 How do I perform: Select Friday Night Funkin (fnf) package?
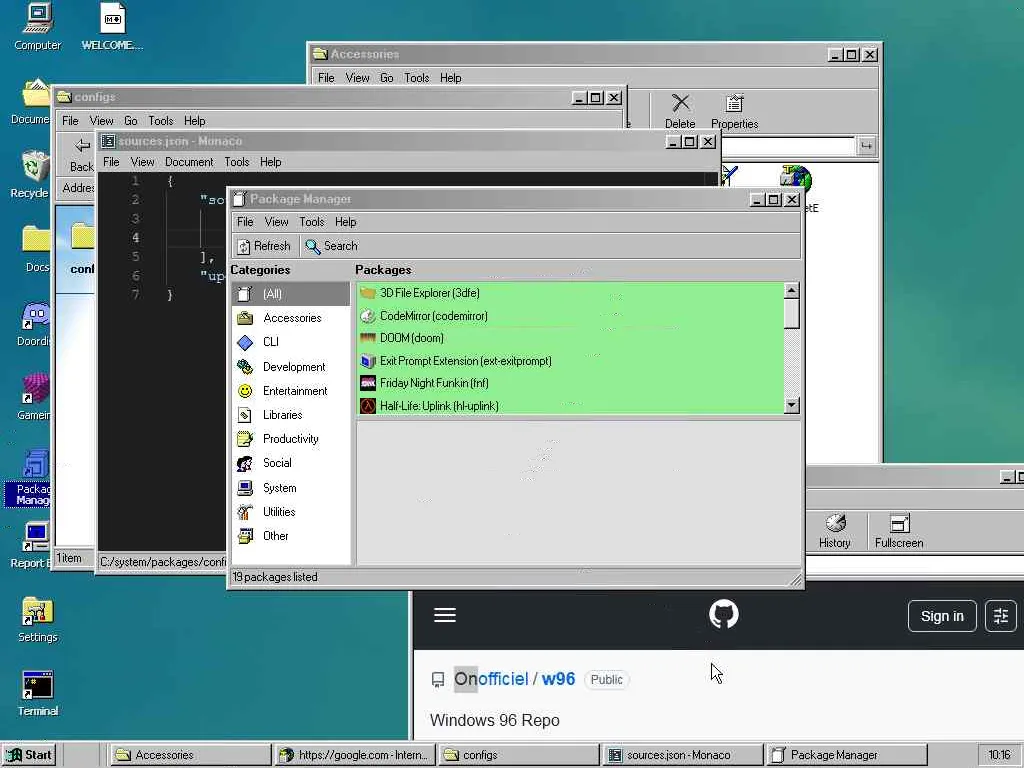coord(571,383)
